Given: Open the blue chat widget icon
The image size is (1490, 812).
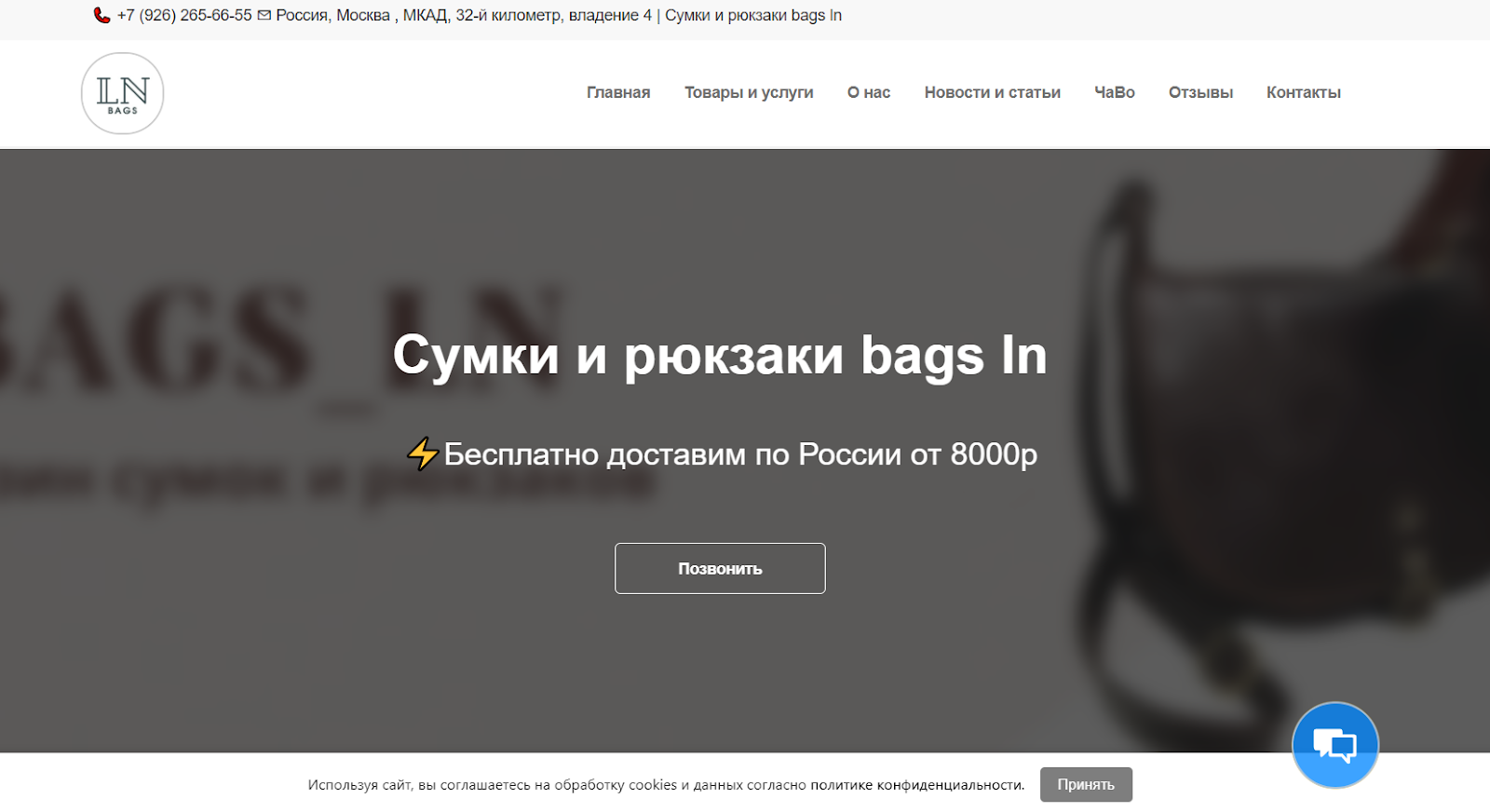Looking at the screenshot, I should click(x=1334, y=745).
